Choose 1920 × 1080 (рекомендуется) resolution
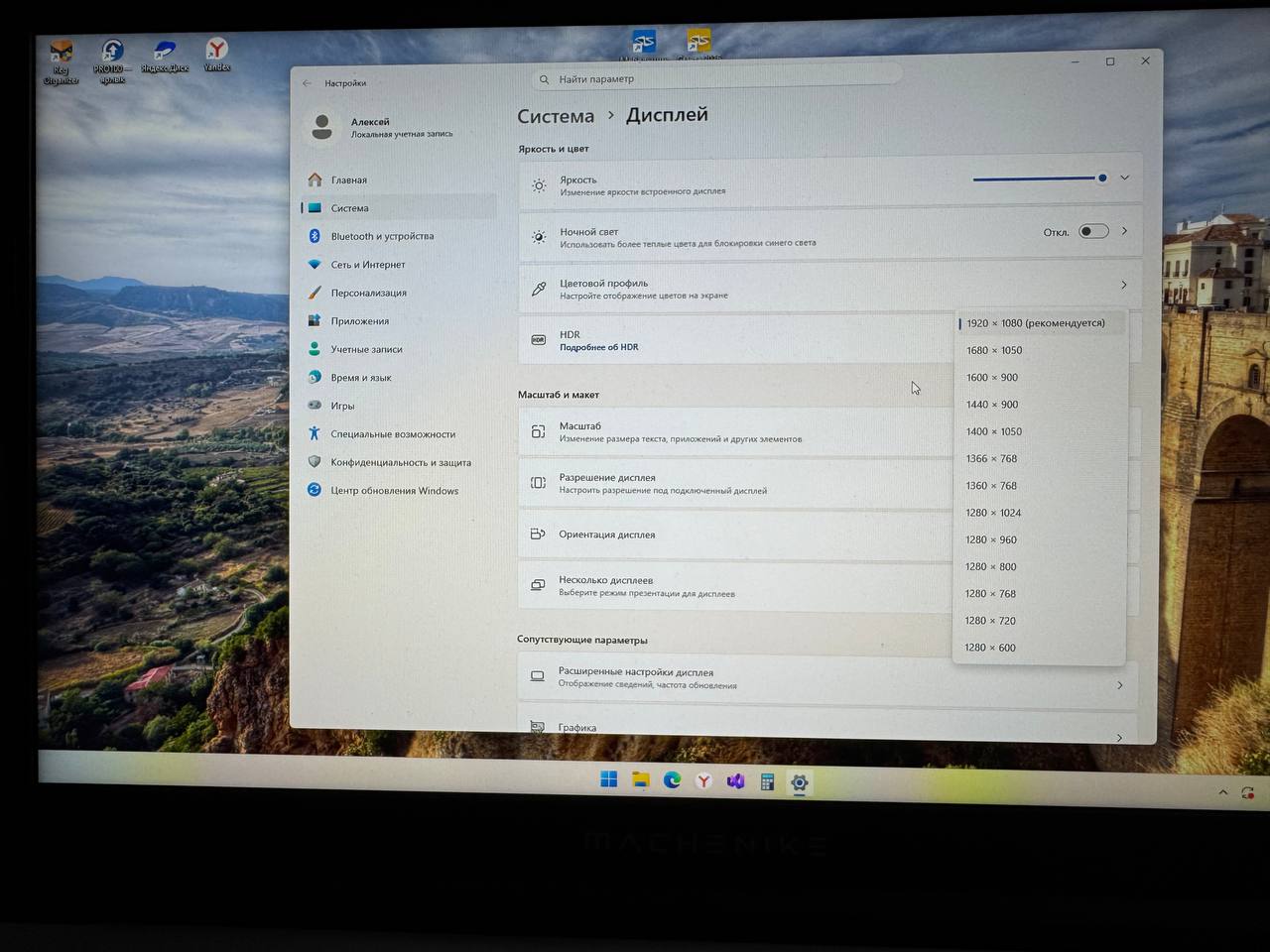 [1039, 323]
